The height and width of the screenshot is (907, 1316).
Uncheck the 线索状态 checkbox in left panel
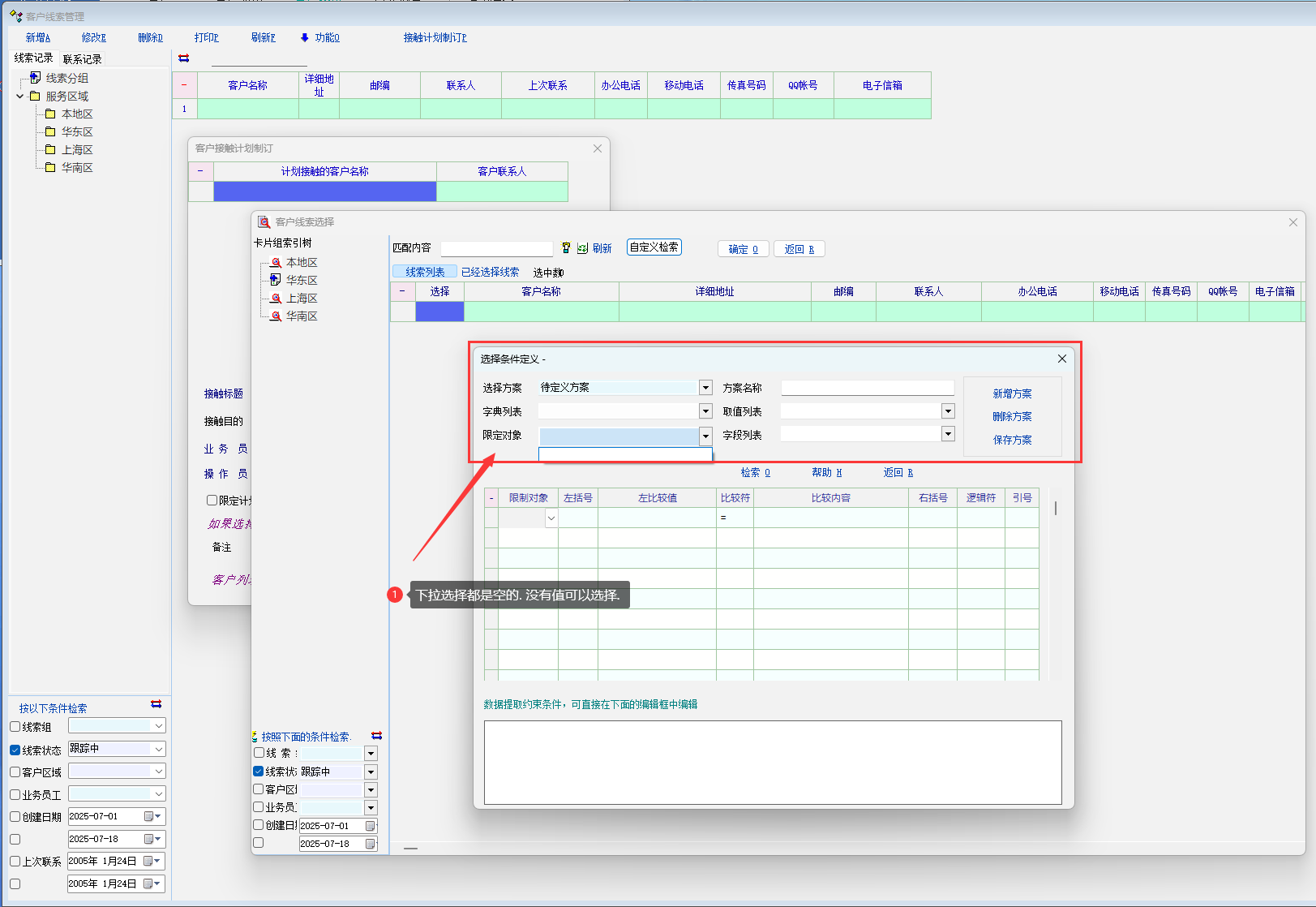pos(15,750)
